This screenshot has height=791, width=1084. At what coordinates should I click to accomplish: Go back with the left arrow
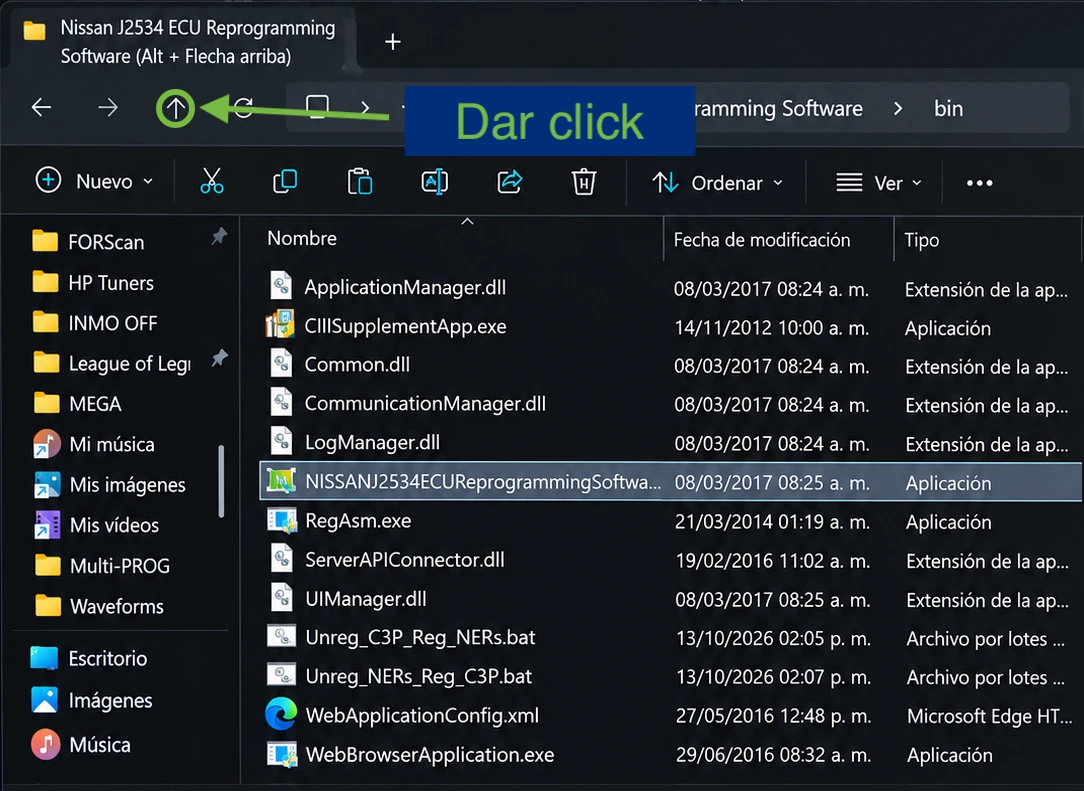41,107
